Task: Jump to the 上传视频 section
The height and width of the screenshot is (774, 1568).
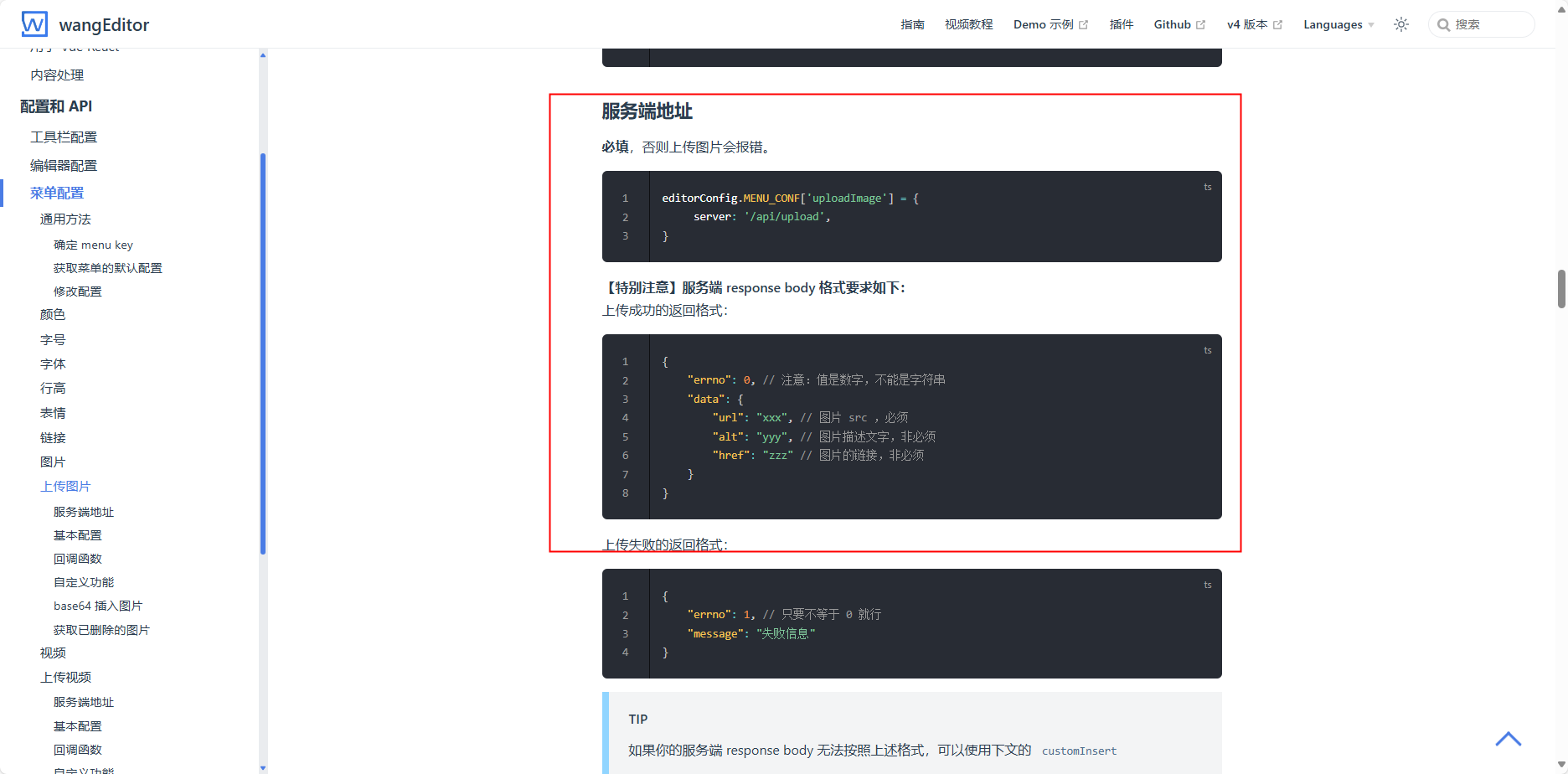Action: pos(65,677)
